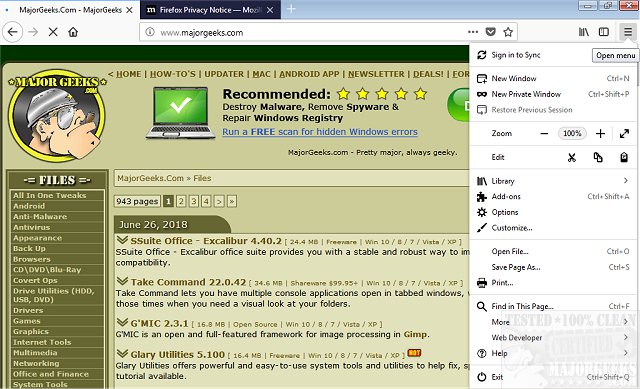Viewport: 640px width, 389px height.
Task: Close the Firefox Privacy Notice tab
Action: coord(270,10)
